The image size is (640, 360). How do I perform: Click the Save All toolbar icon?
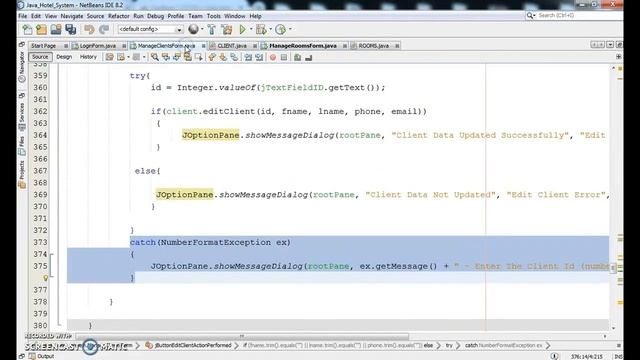coord(71,29)
